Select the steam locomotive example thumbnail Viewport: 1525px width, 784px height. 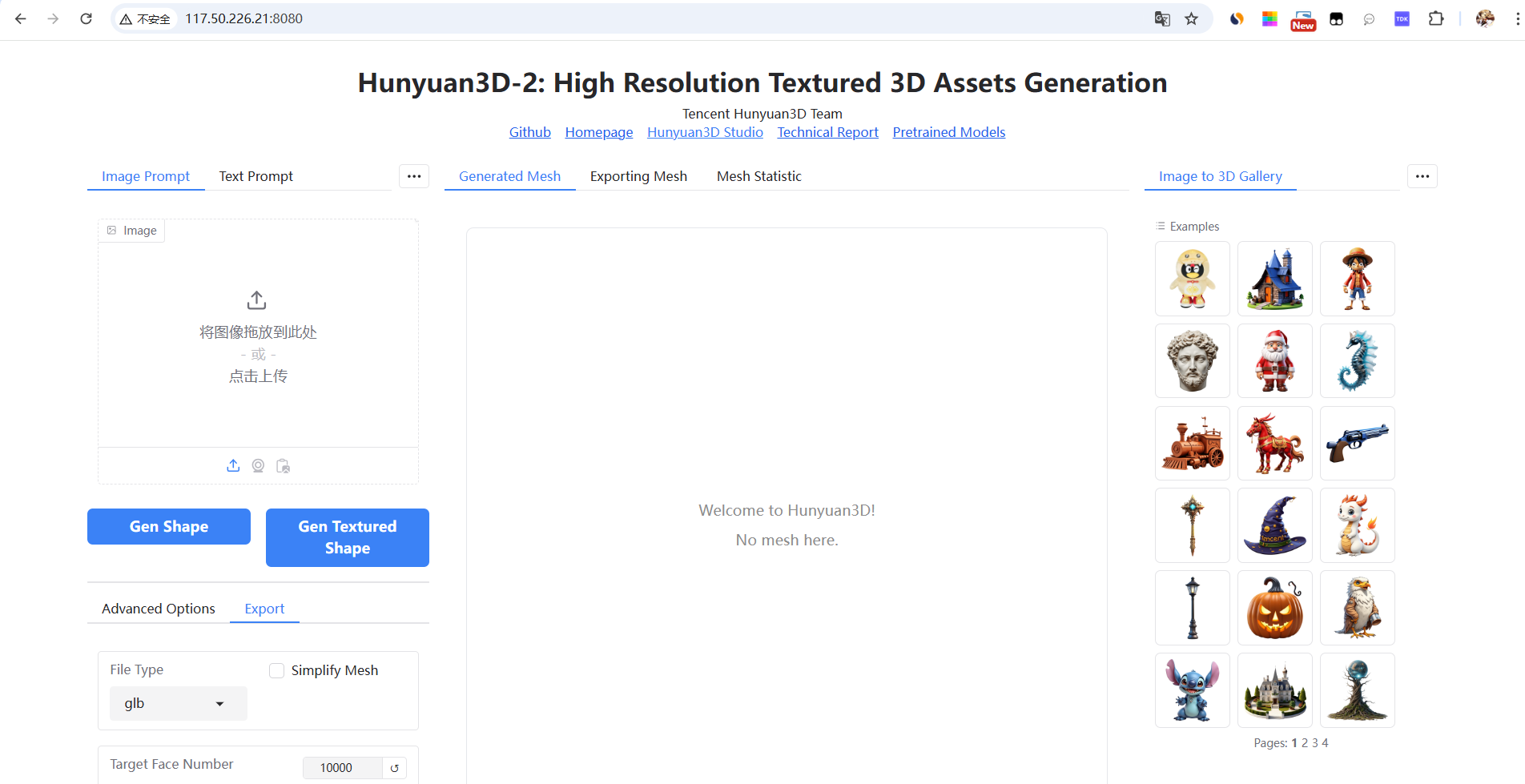[x=1193, y=444]
